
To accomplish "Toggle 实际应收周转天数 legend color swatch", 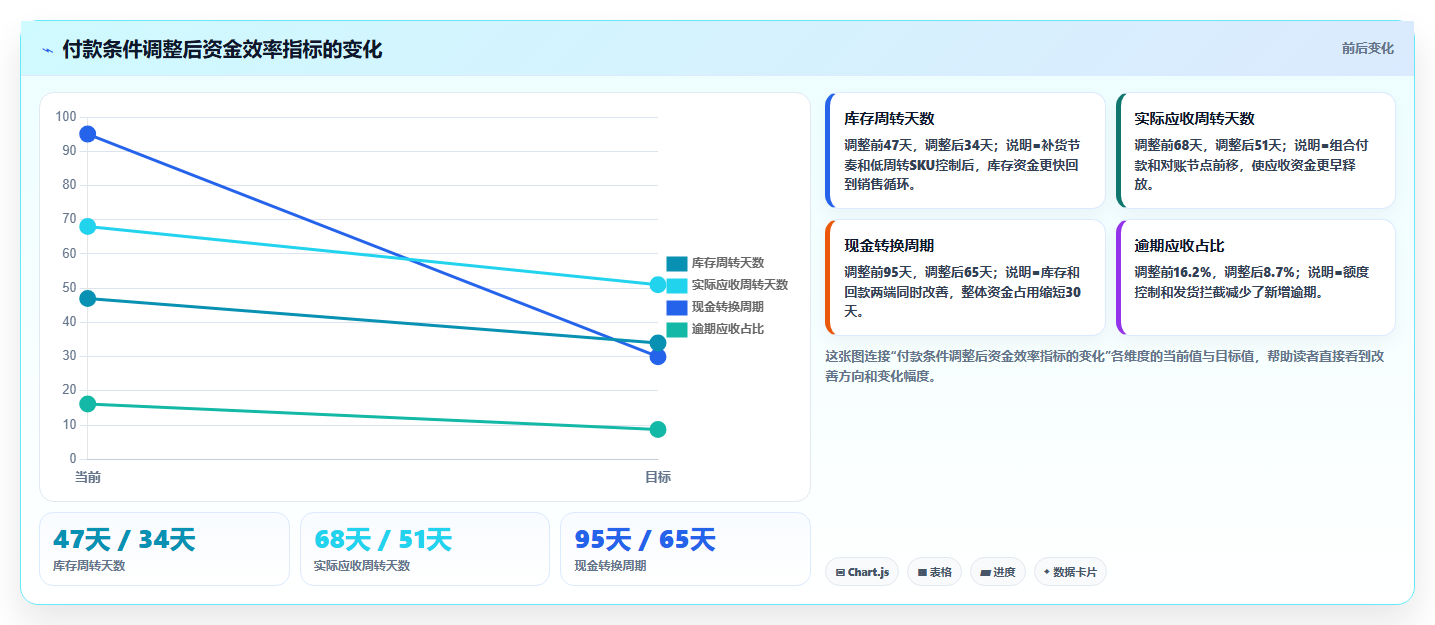I will coord(677,285).
